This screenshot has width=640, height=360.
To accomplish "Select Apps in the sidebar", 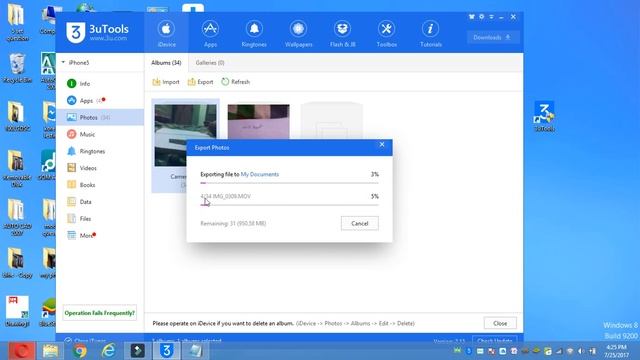I will point(100,100).
